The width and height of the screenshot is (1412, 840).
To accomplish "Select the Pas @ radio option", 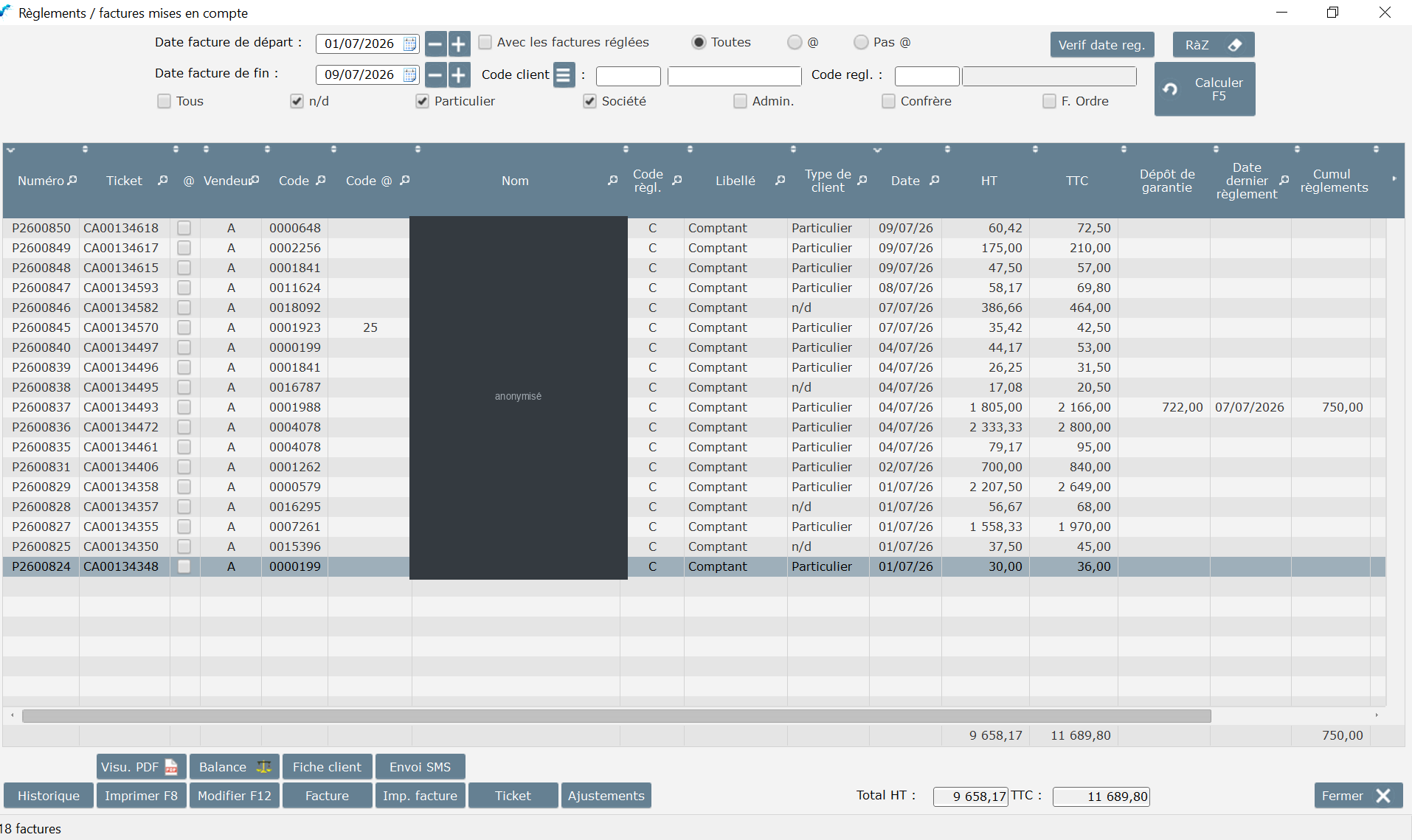I will tap(861, 42).
